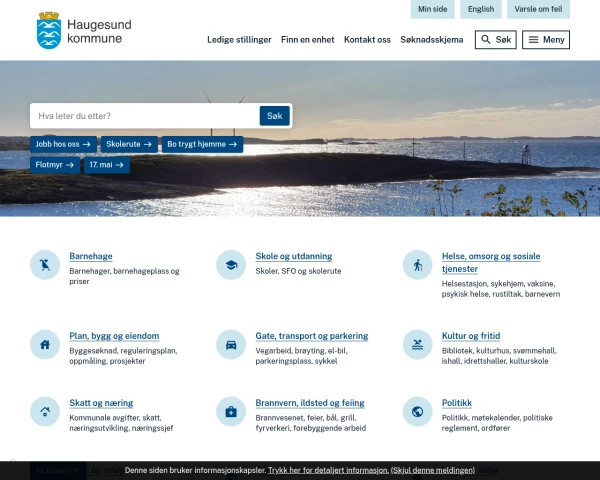Click the Brannvern kit icon
Screen dimensions: 600x480
click(x=231, y=411)
